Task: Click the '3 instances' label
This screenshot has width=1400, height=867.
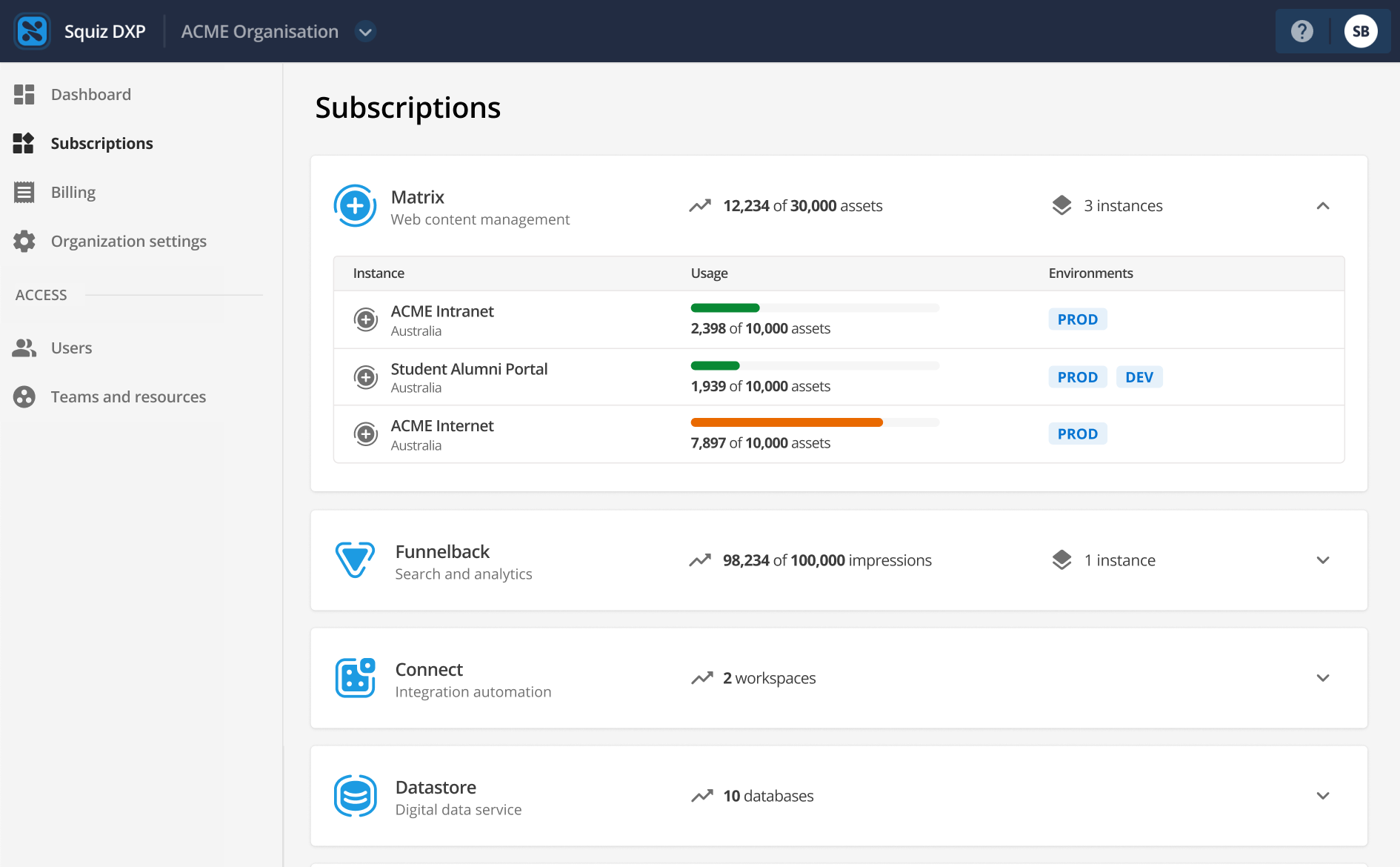Action: (x=1123, y=206)
